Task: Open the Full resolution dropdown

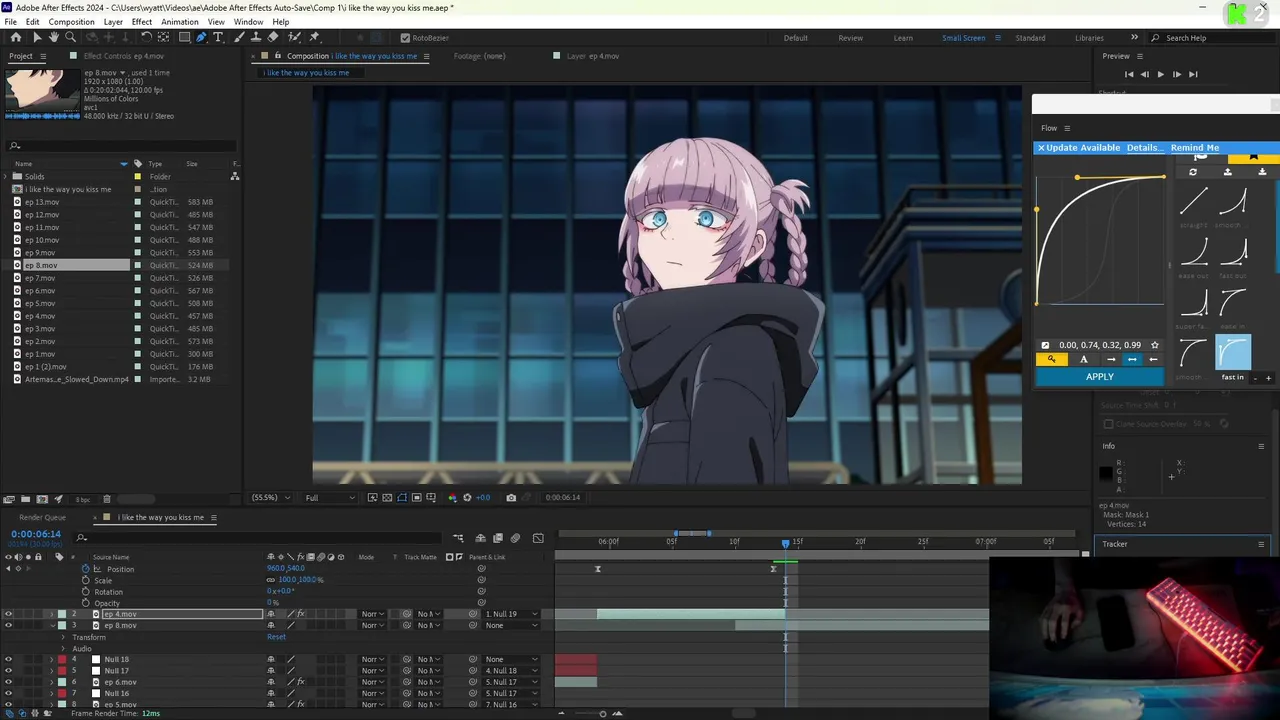Action: (330, 497)
